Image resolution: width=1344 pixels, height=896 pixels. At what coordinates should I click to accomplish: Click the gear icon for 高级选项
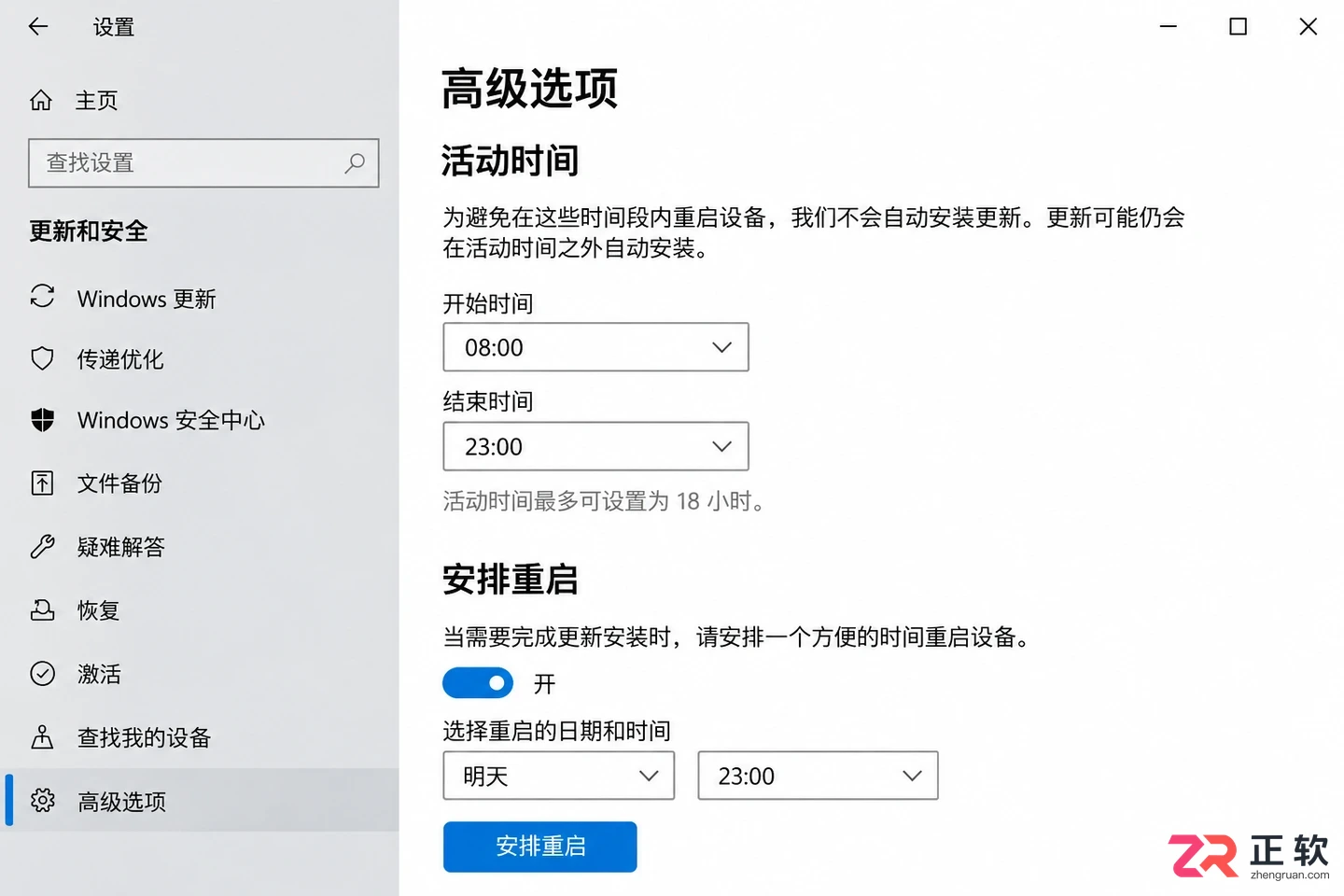pos(42,800)
